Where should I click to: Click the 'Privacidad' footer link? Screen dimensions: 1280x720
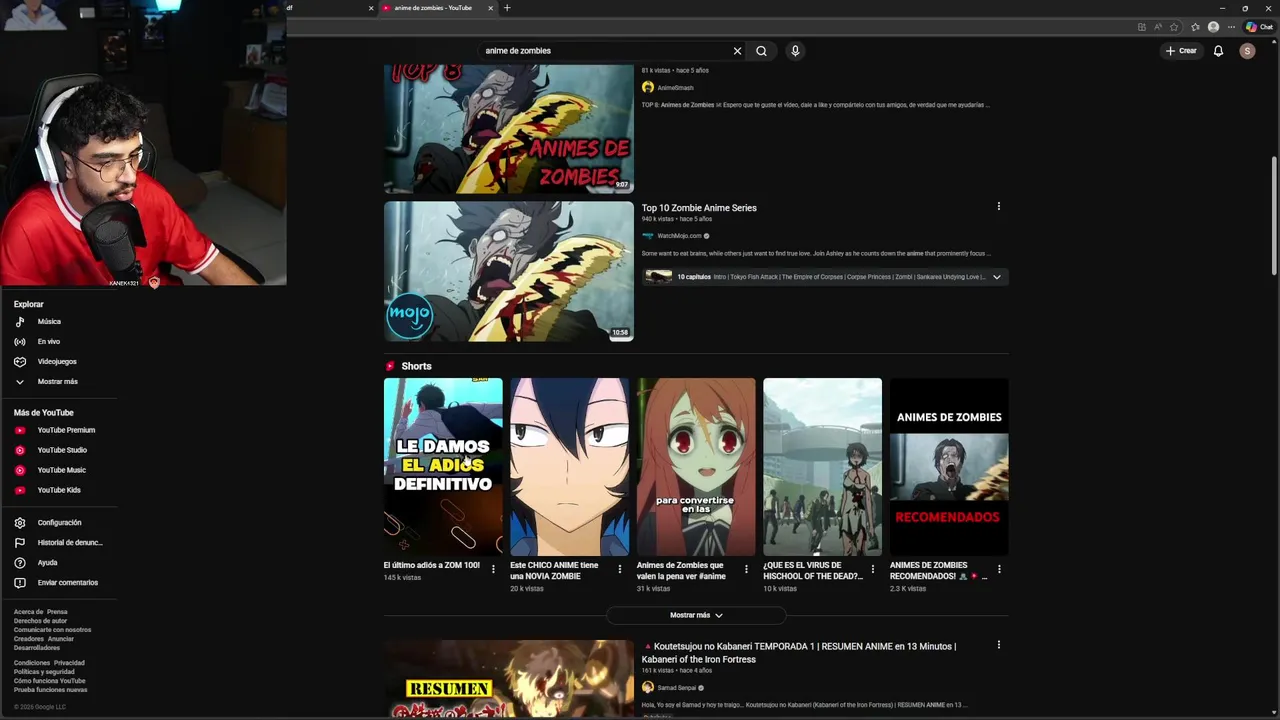coord(69,663)
